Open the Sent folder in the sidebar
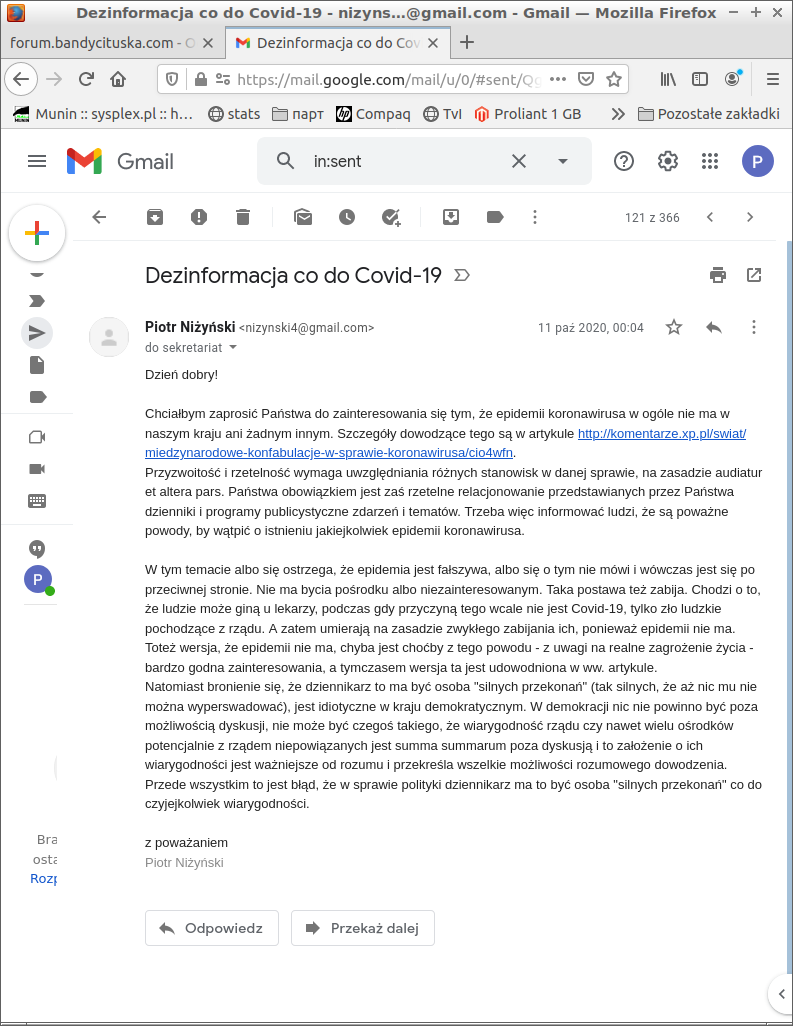Screen dimensions: 793x1026 [x=37, y=333]
